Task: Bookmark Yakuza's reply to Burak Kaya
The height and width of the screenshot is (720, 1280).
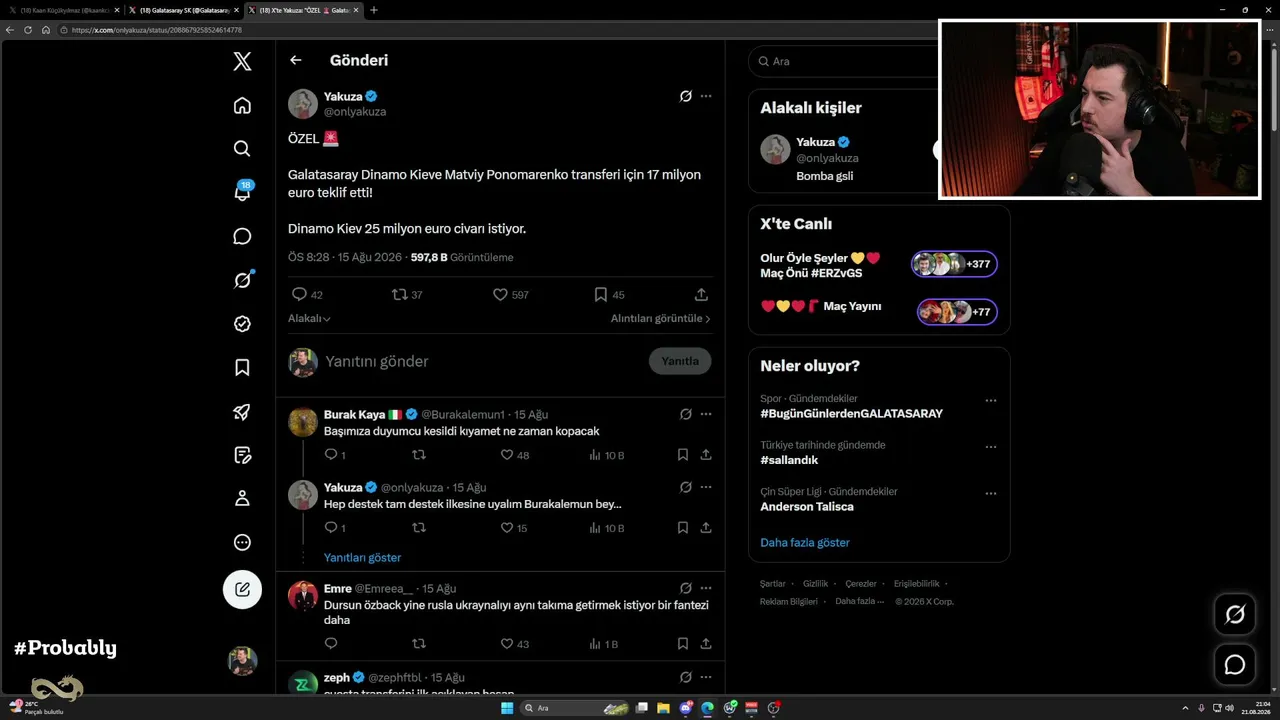Action: 683,528
